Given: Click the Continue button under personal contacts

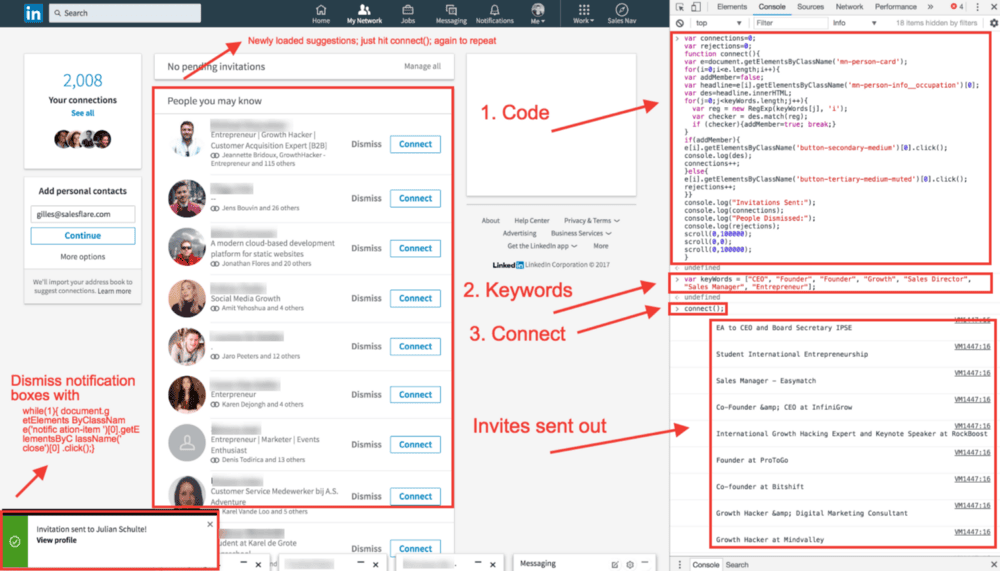Looking at the screenshot, I should (82, 235).
